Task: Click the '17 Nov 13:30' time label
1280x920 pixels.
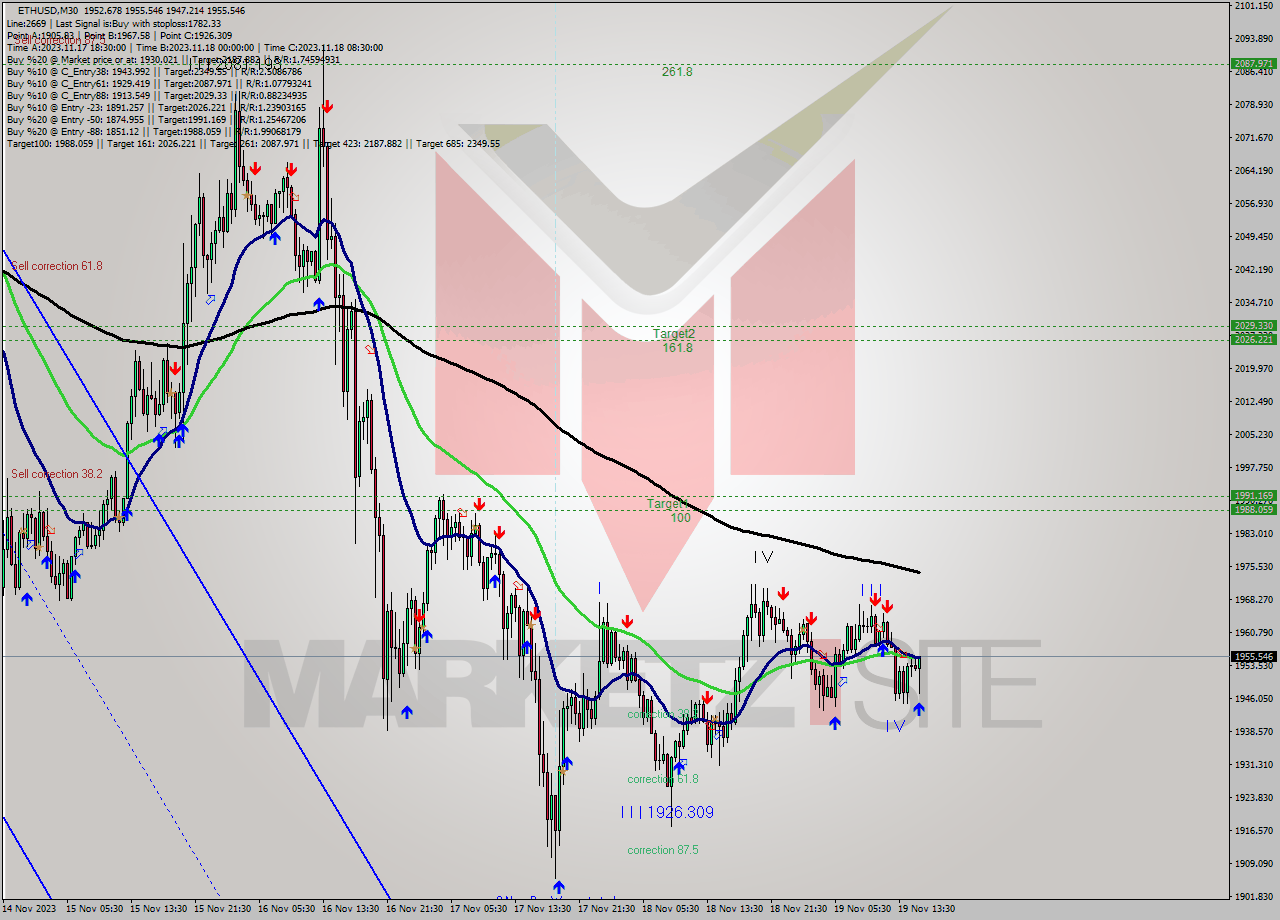Action: pos(543,910)
